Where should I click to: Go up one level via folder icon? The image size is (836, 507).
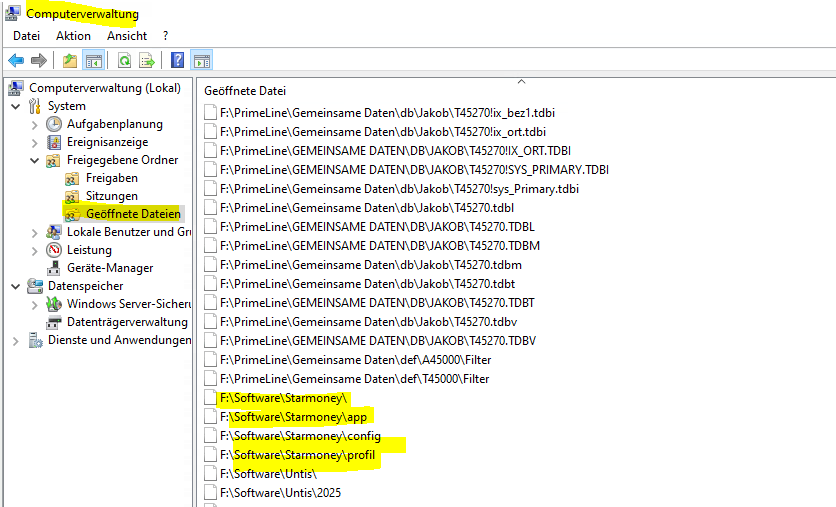(70, 61)
